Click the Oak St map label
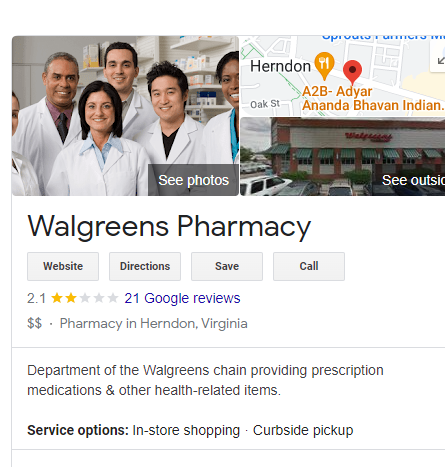The height and width of the screenshot is (467, 445). pos(265,104)
